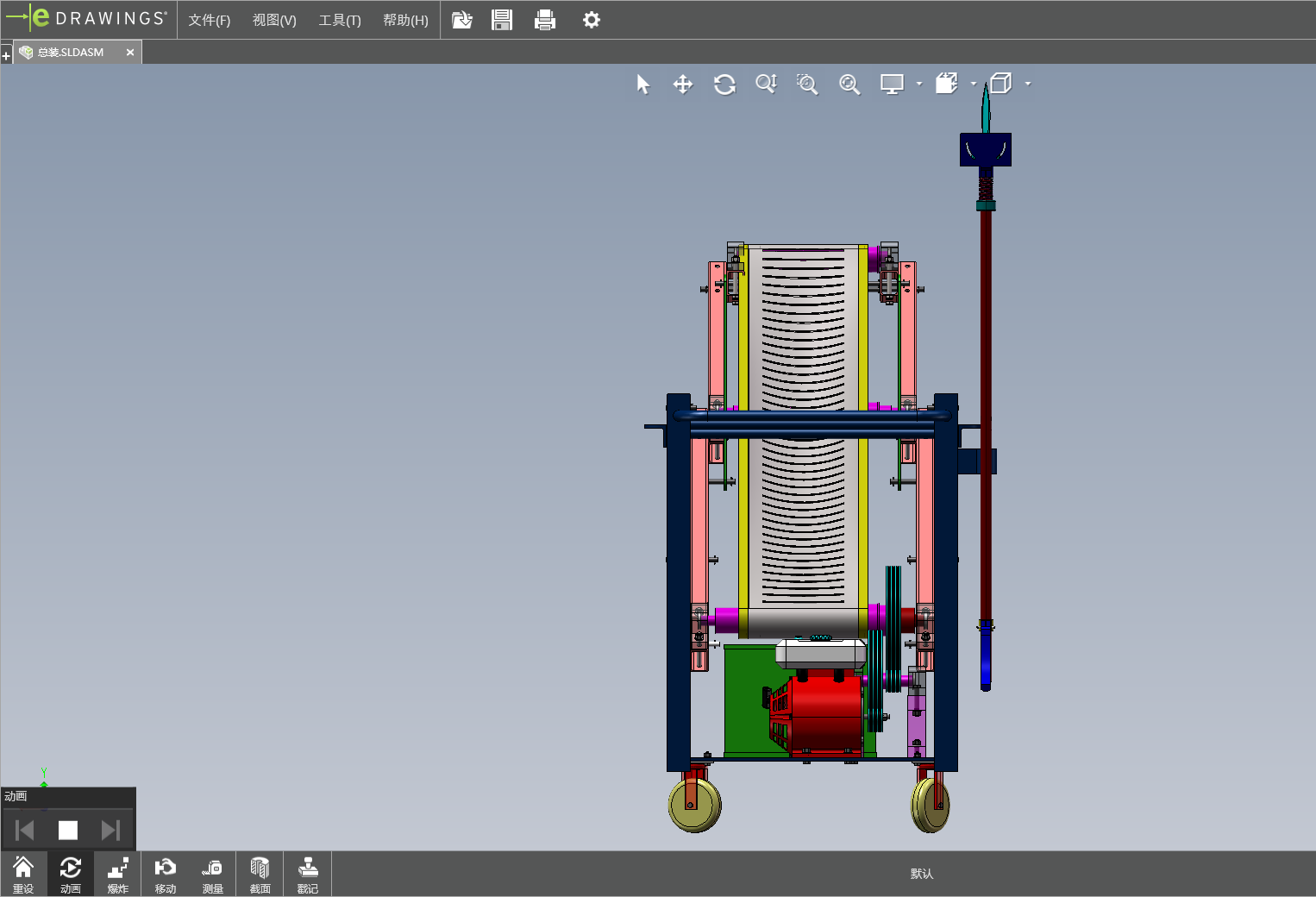Expand the display settings dropdown arrow
This screenshot has width=1316, height=897.
[x=919, y=85]
